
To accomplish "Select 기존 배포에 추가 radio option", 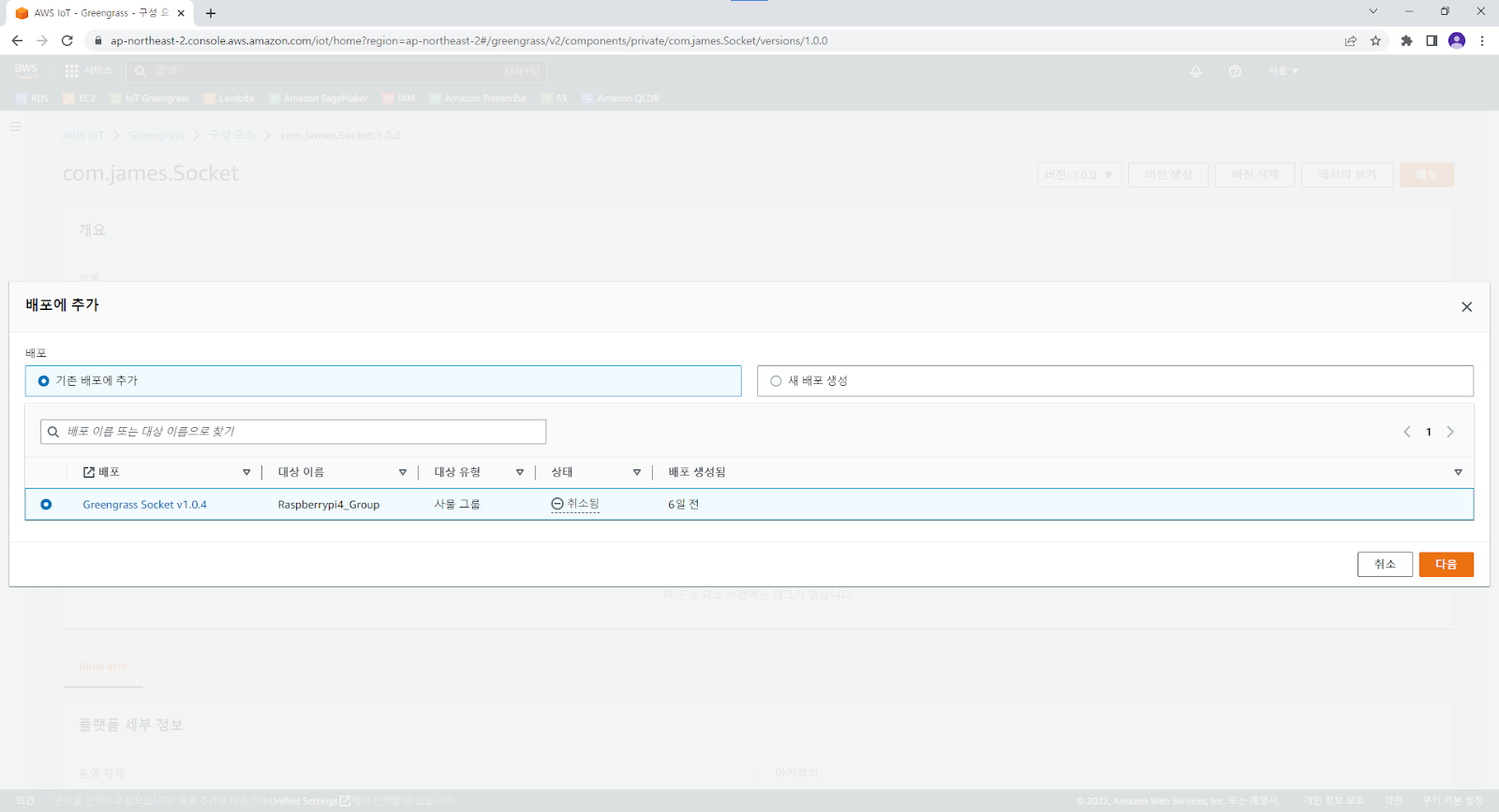I will [43, 381].
